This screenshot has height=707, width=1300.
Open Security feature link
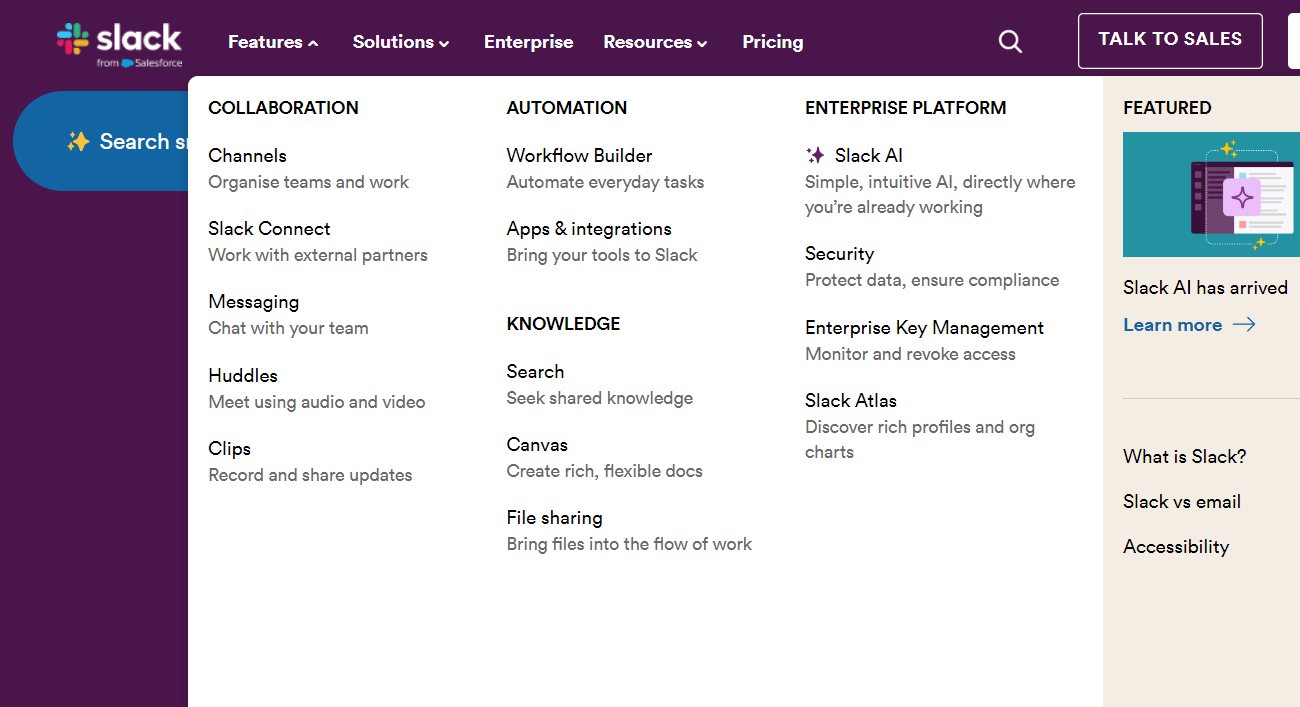coord(839,253)
